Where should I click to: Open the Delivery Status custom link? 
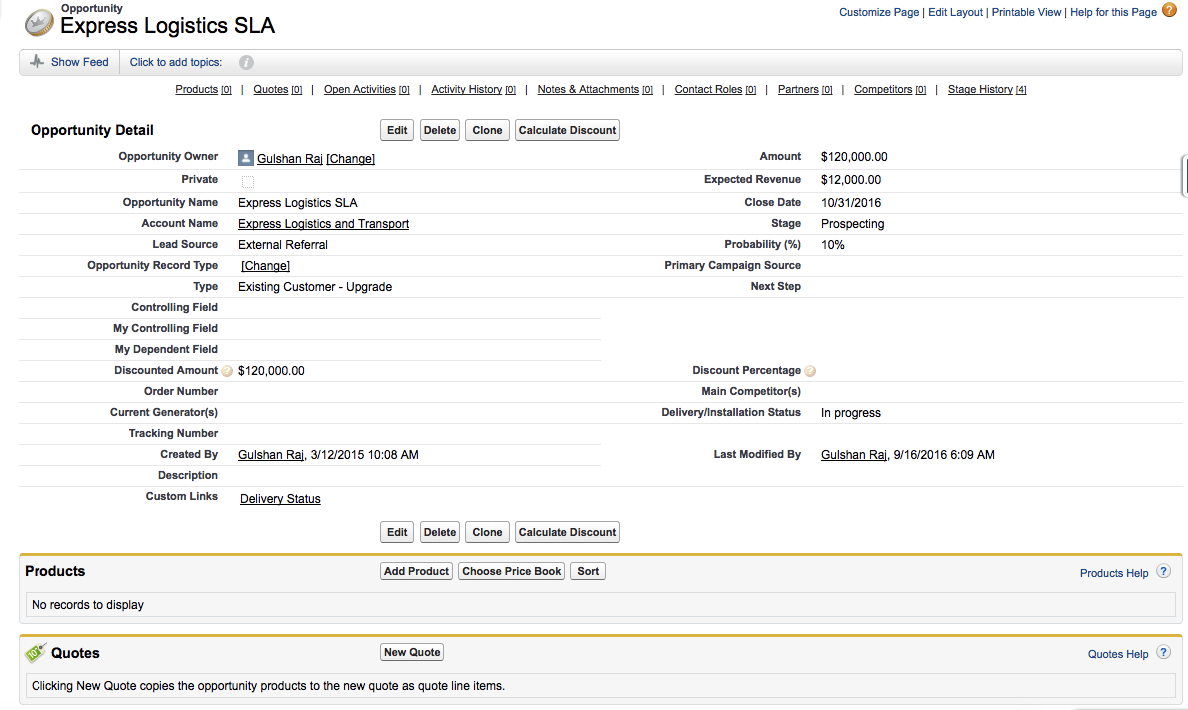[279, 498]
